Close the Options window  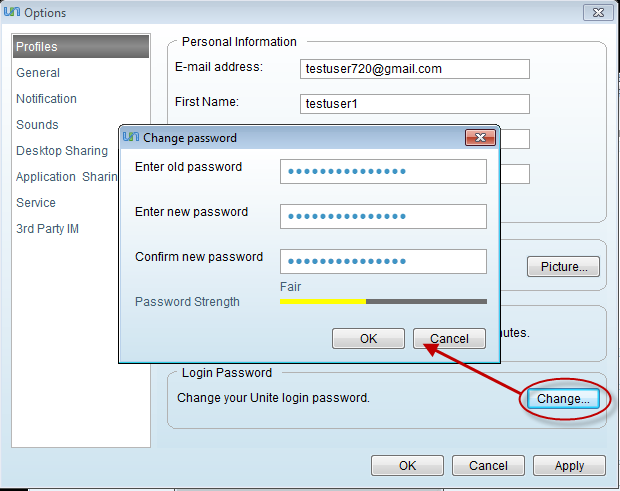pos(598,13)
